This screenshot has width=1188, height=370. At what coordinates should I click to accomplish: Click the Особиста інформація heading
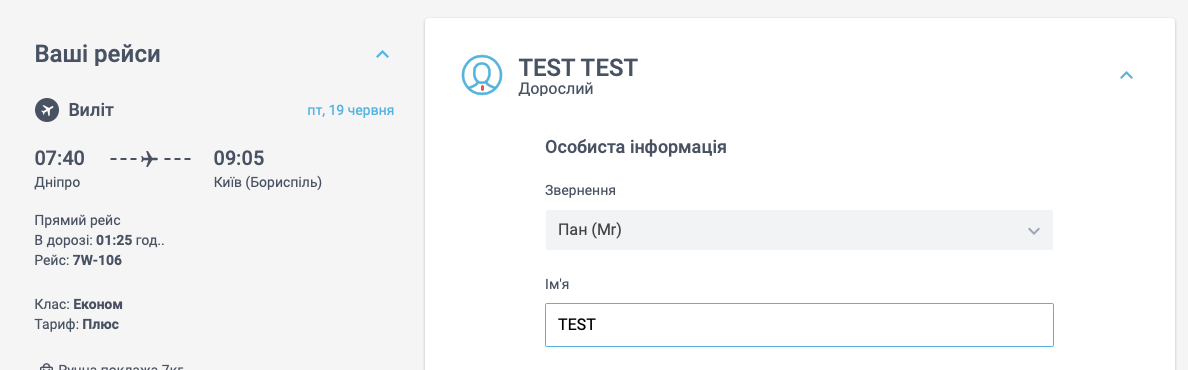pos(636,147)
